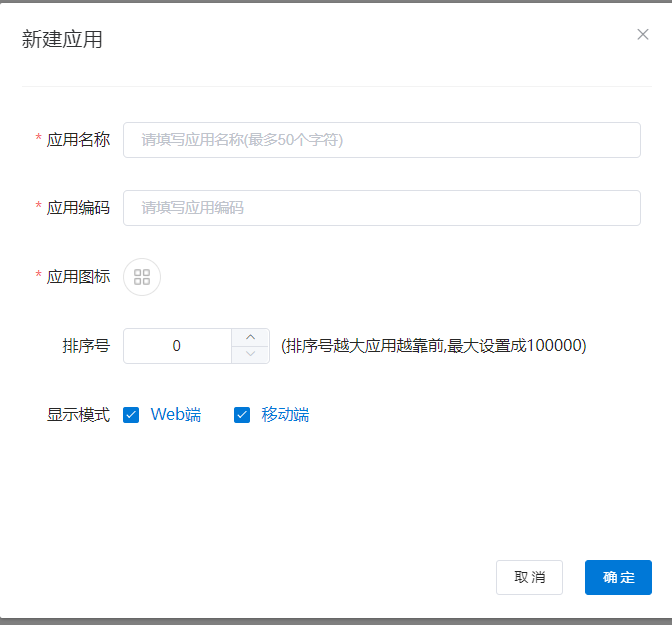Click the 应用图标 field label
The height and width of the screenshot is (625, 672).
point(78,277)
